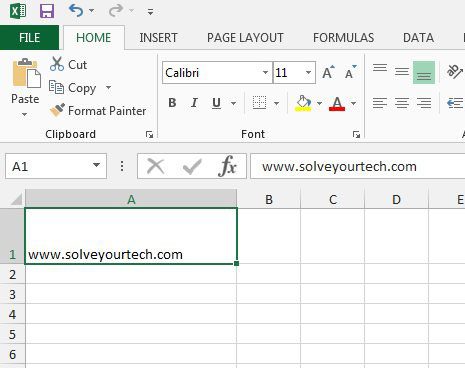Select column B header

click(269, 199)
